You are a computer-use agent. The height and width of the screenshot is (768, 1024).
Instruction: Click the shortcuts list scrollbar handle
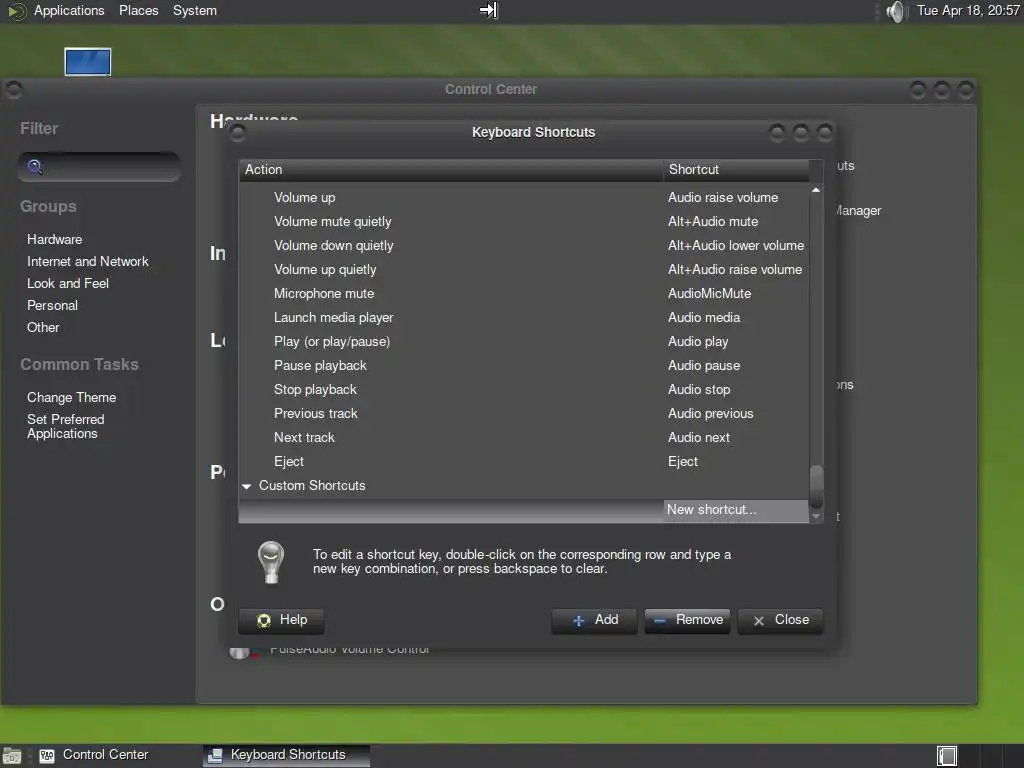point(816,486)
